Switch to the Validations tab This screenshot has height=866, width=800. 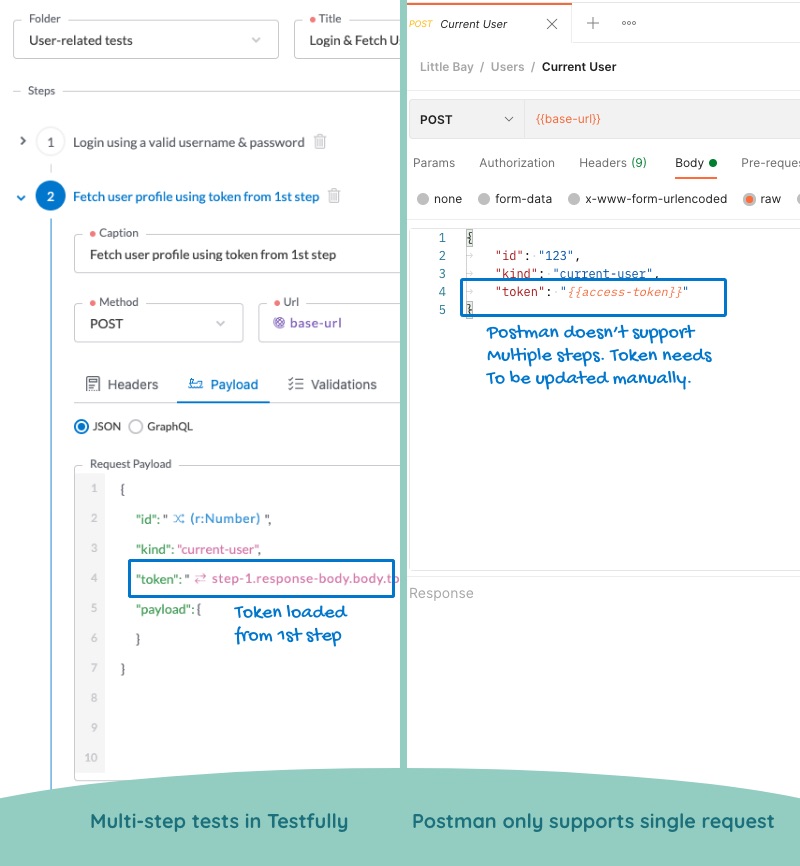point(332,384)
